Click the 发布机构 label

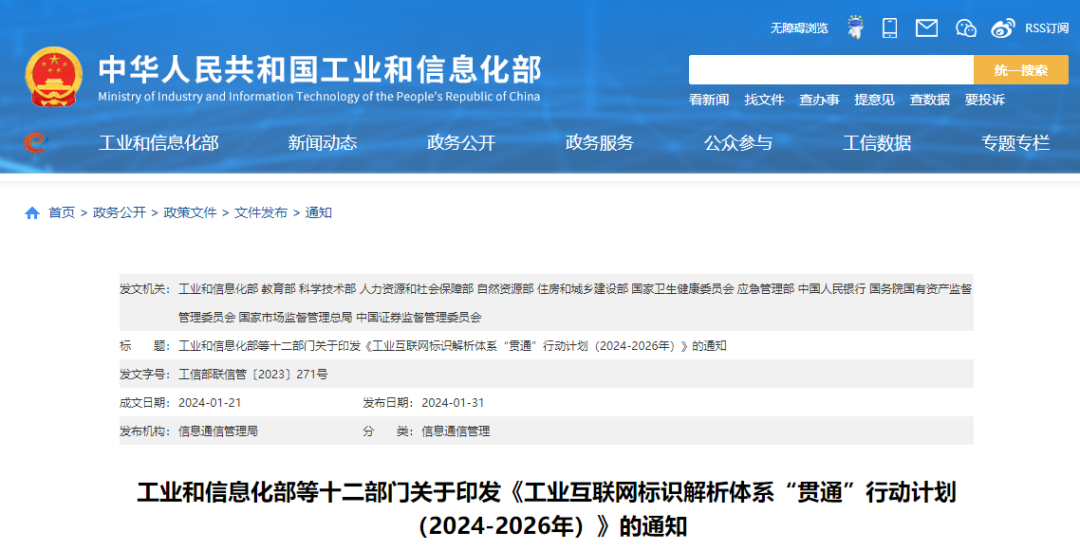click(145, 432)
